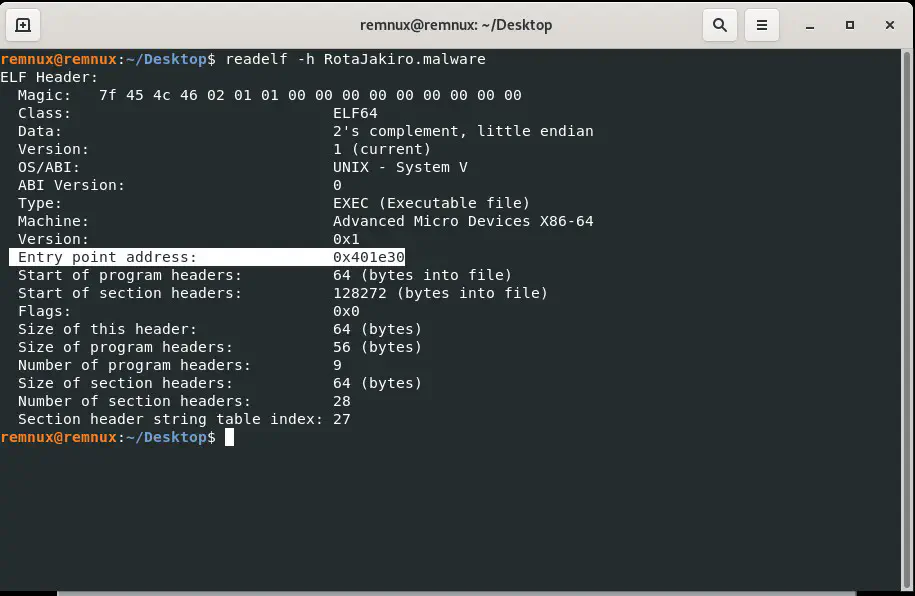915x596 pixels.
Task: Click the search icon in the header bar
Action: pyautogui.click(x=719, y=25)
